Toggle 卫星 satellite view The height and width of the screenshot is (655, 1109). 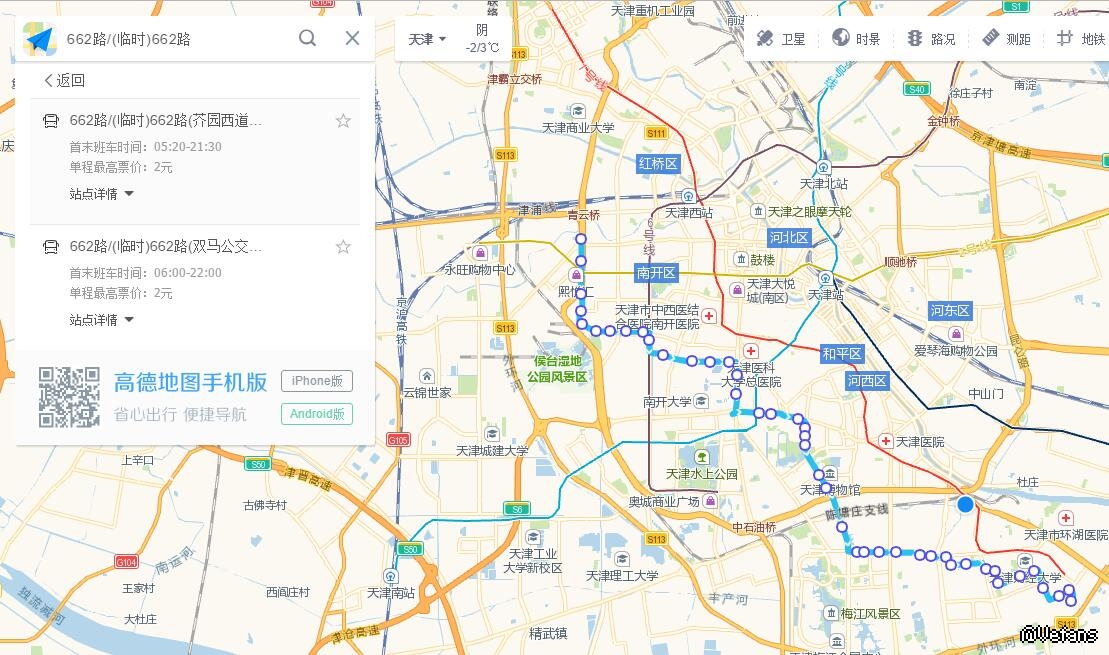pos(781,39)
